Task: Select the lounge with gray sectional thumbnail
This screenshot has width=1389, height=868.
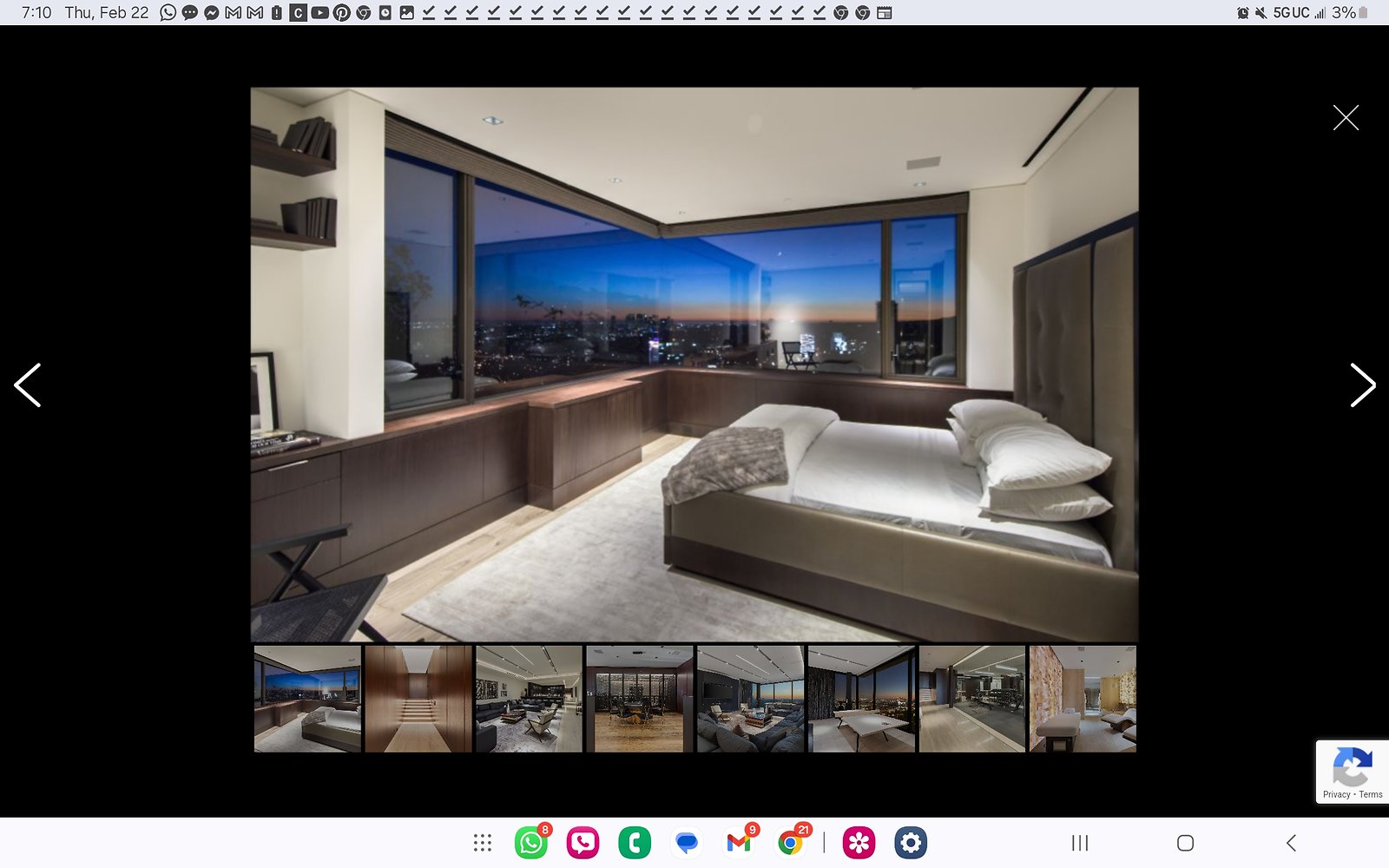Action: [750, 699]
